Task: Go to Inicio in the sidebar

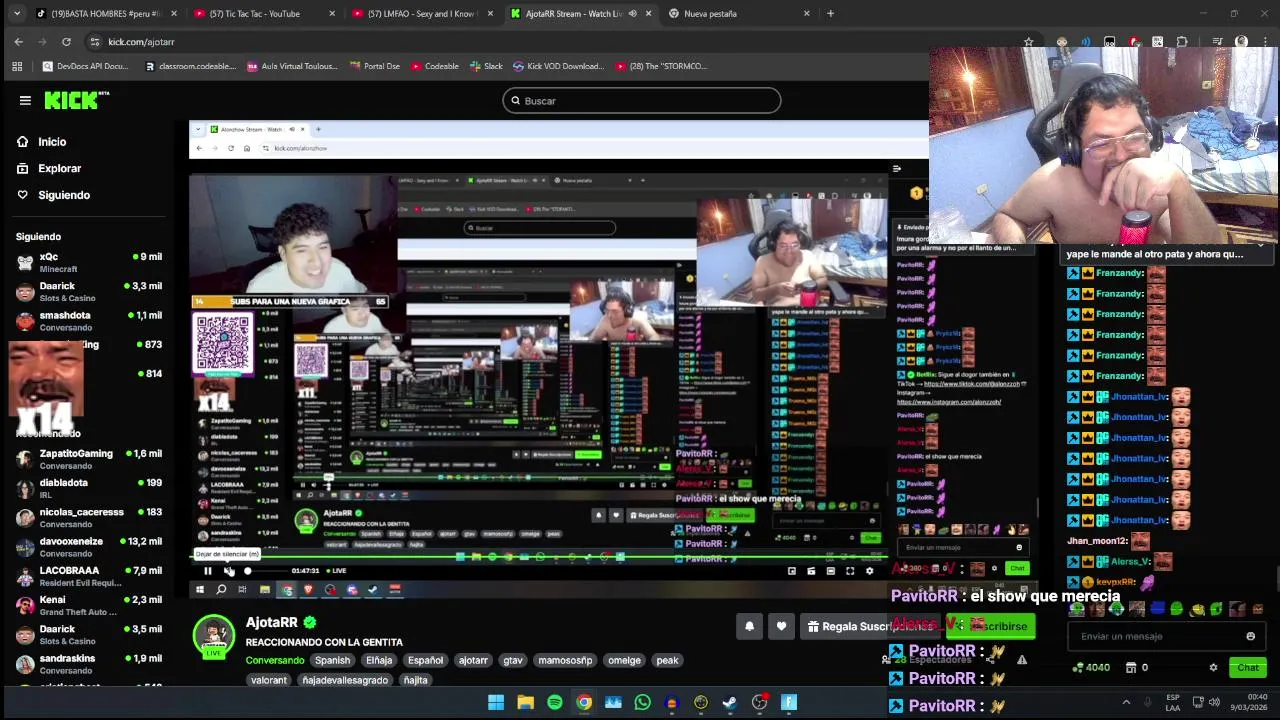Action: 52,142
